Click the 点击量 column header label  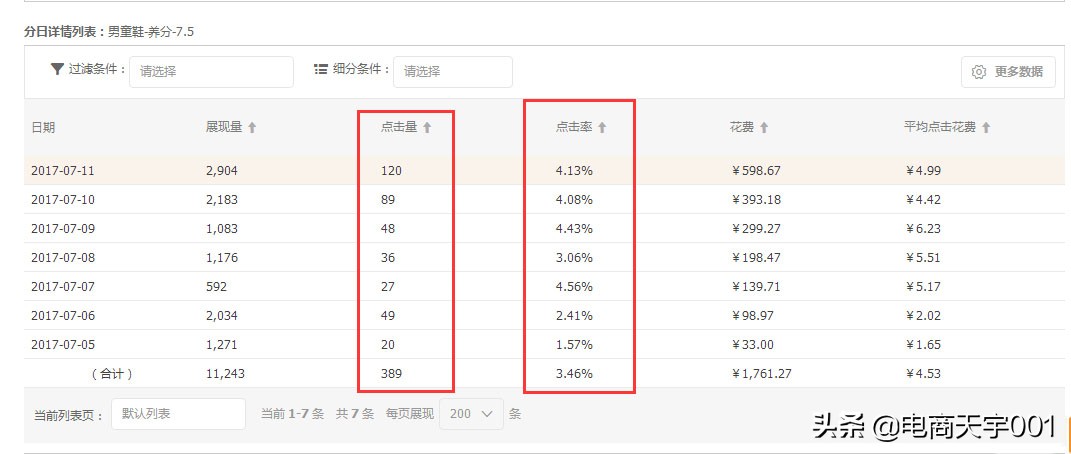[399, 127]
